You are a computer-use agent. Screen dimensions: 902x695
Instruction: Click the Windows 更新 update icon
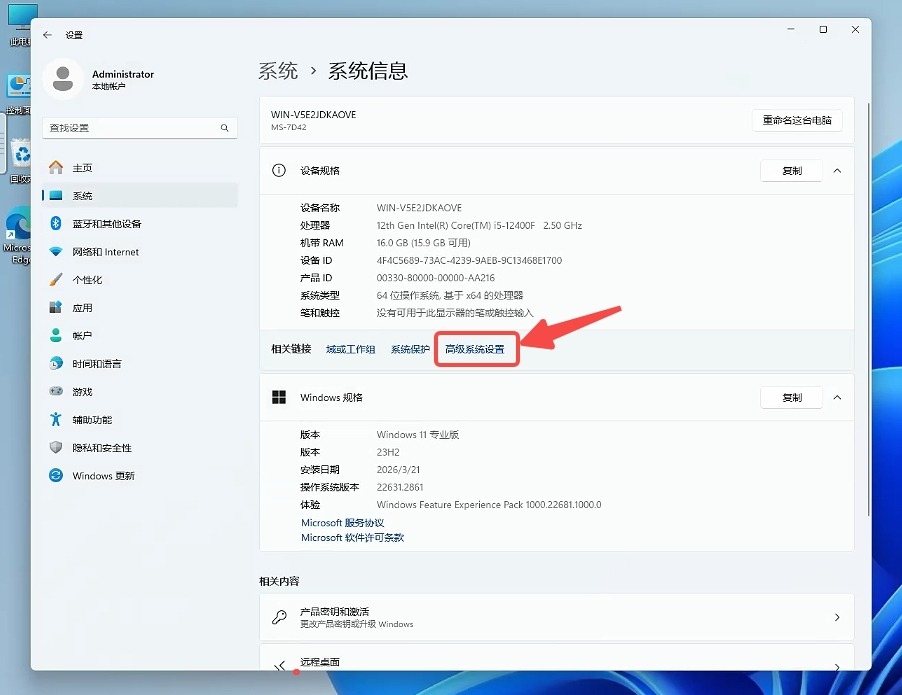coord(56,476)
